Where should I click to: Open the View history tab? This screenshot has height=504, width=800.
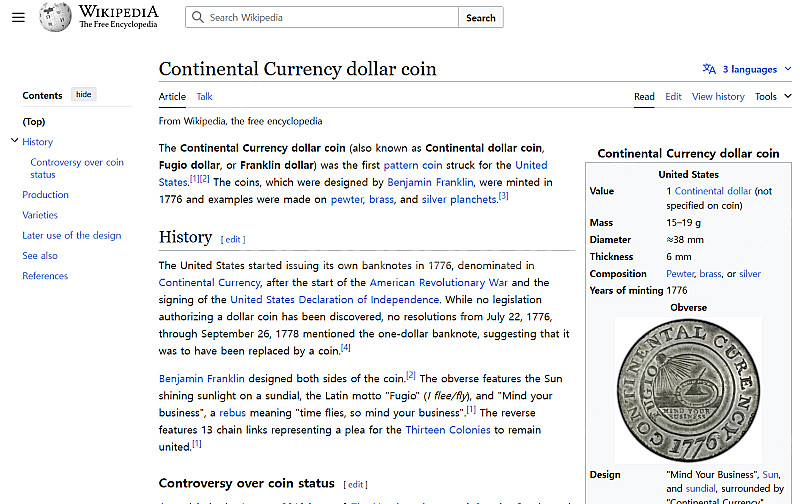tap(718, 96)
